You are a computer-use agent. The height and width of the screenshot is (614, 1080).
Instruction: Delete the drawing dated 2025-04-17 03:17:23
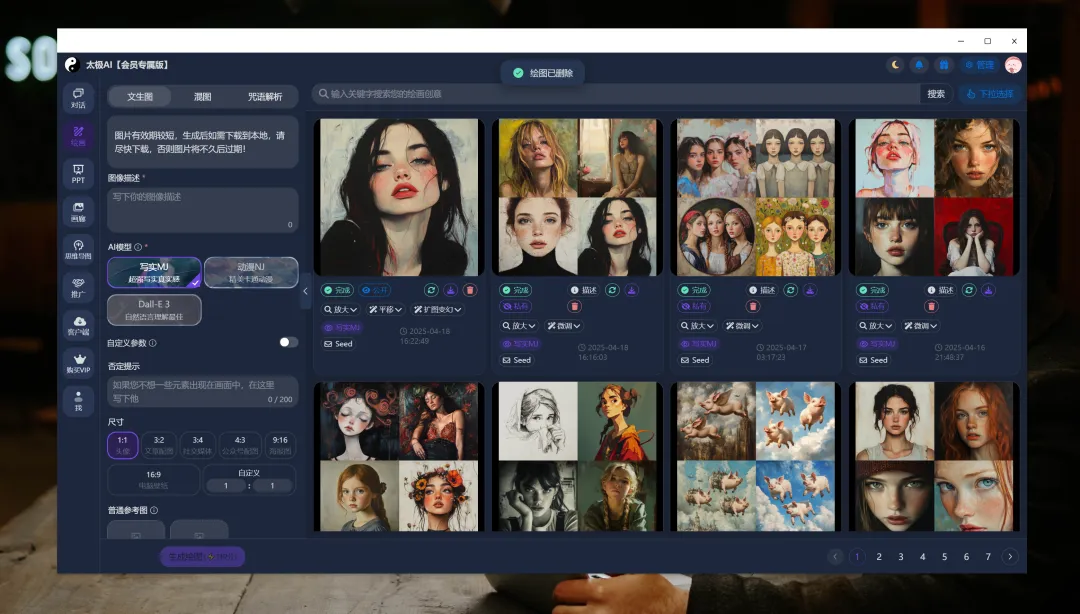(x=753, y=306)
